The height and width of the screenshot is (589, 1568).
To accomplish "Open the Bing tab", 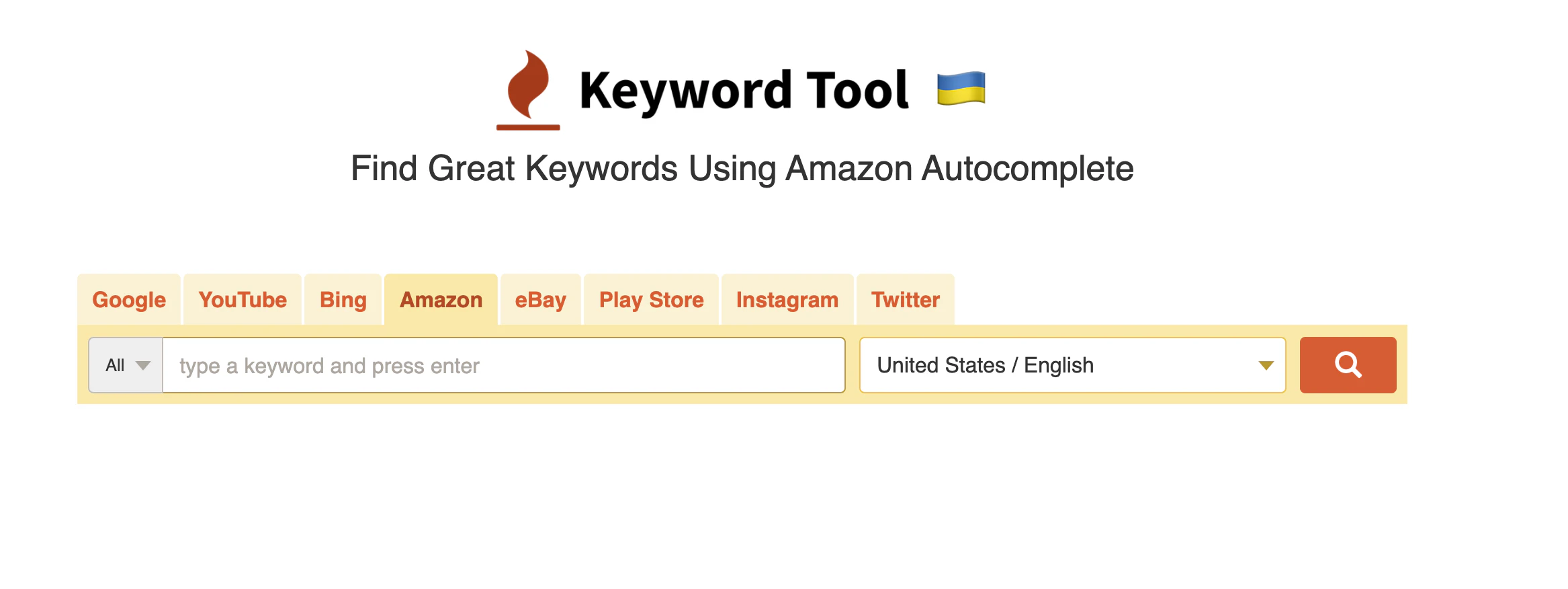I will [343, 300].
